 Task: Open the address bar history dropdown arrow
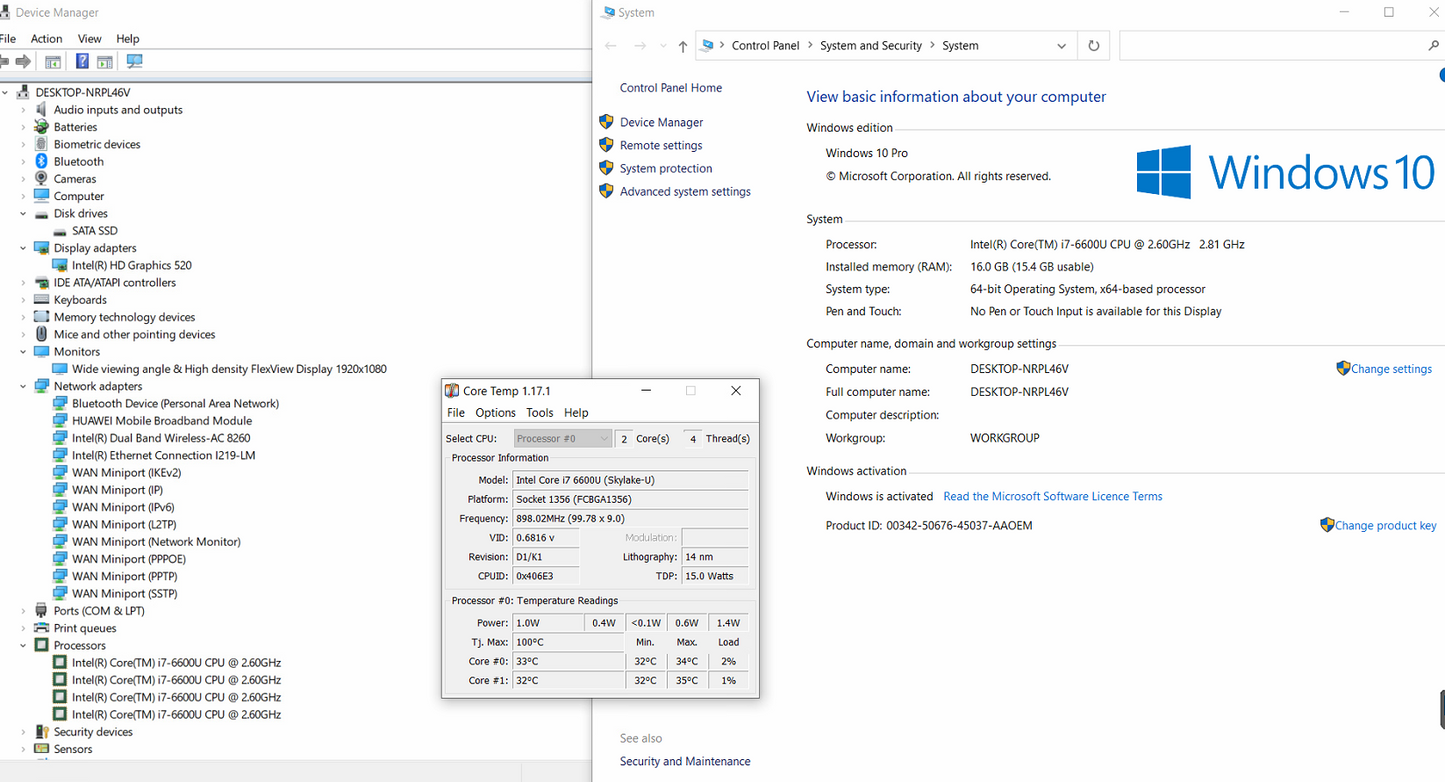click(x=1061, y=46)
